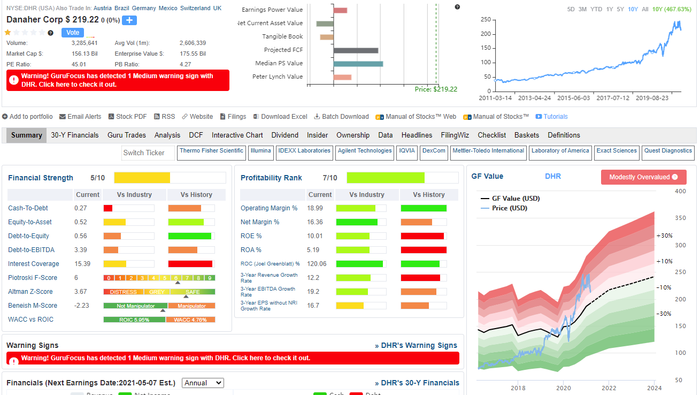Click the Switch Ticker input field
This screenshot has height=395, width=700.
point(148,153)
